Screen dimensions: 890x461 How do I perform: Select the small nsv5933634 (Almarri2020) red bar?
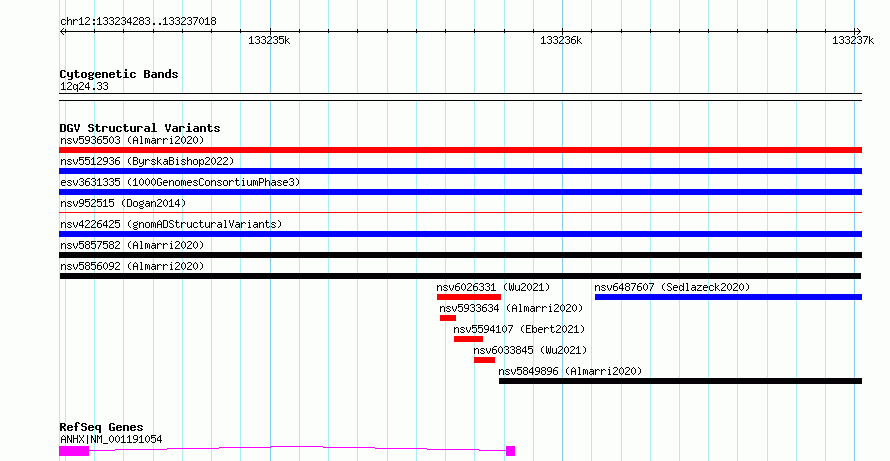[x=448, y=318]
